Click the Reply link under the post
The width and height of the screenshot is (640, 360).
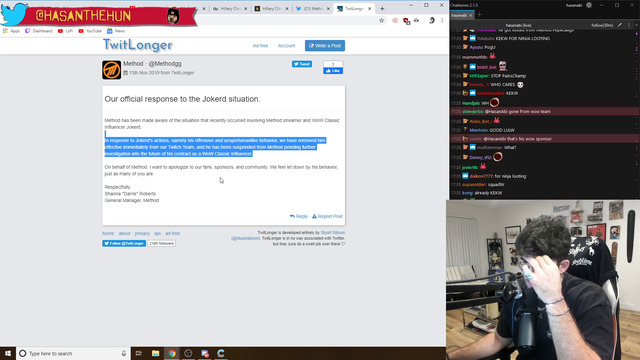pyautogui.click(x=299, y=216)
